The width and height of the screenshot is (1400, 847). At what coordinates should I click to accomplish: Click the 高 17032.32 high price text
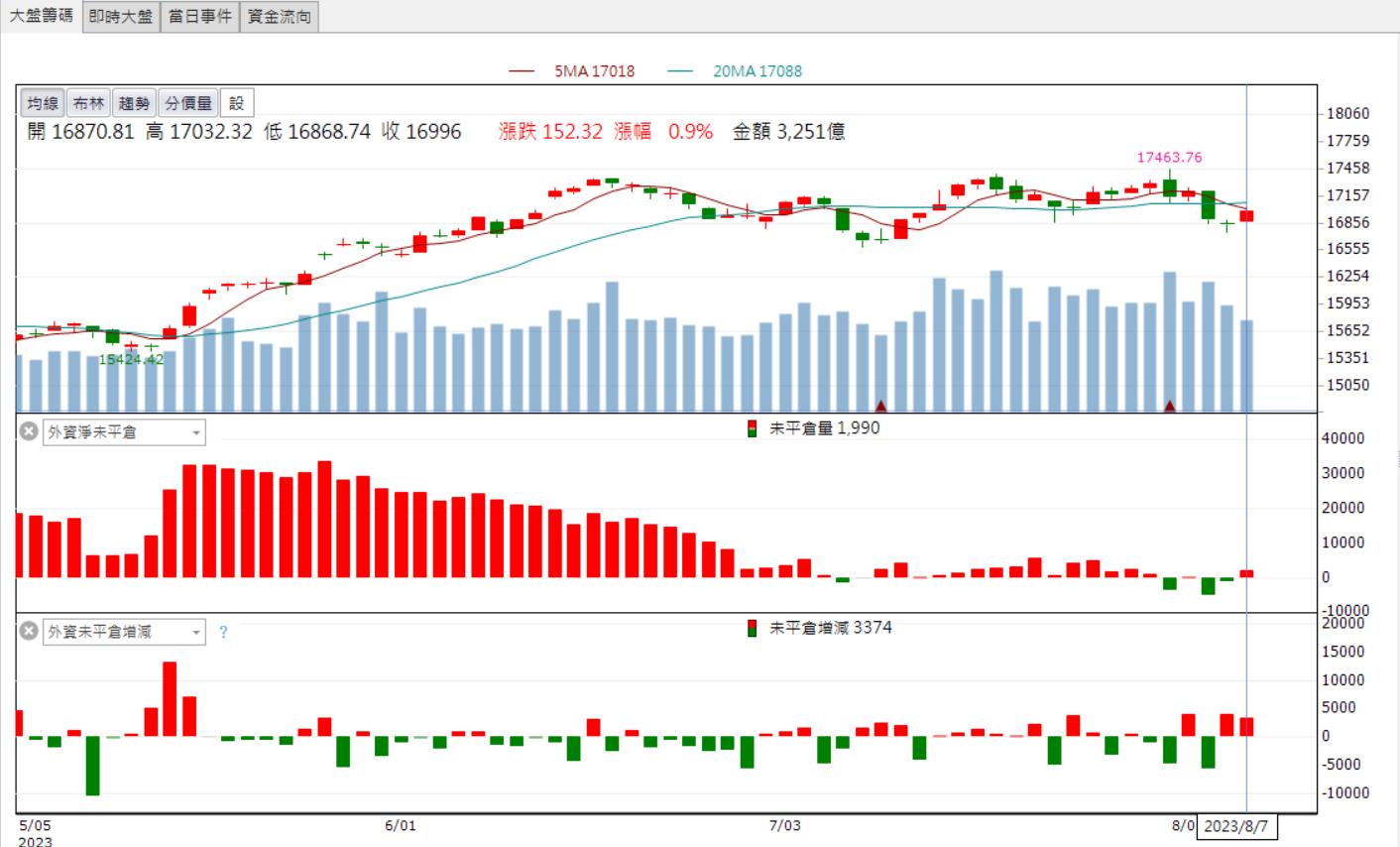pyautogui.click(x=199, y=132)
